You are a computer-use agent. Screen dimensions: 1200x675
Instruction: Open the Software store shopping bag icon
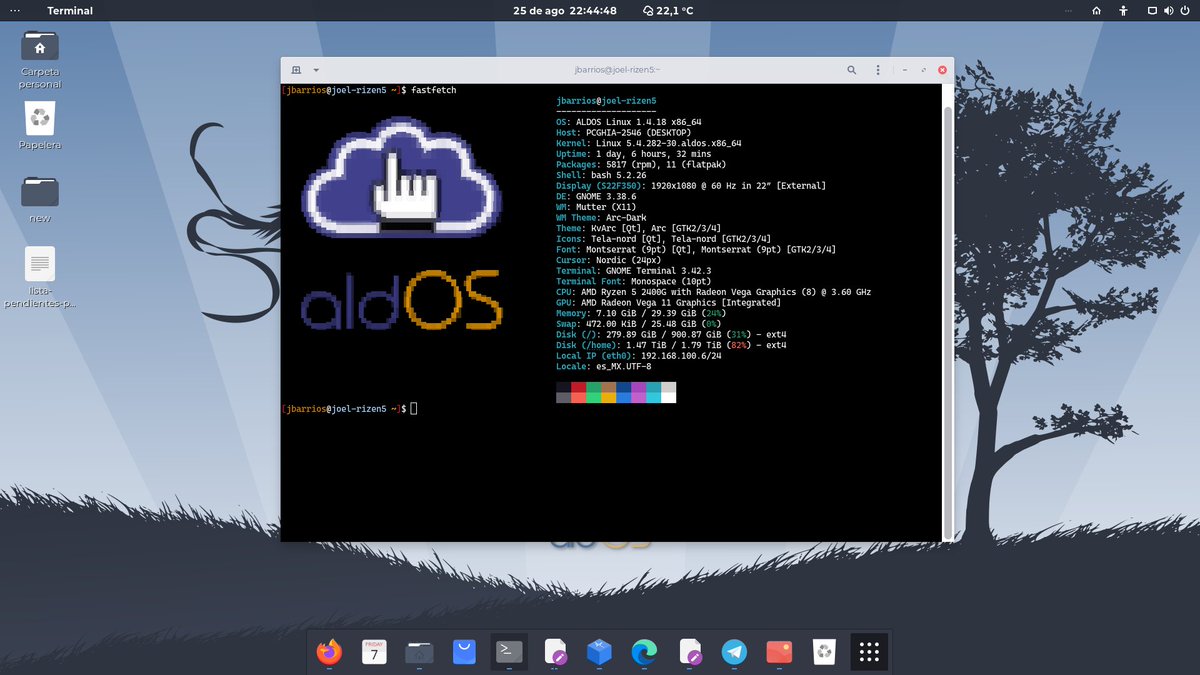464,652
